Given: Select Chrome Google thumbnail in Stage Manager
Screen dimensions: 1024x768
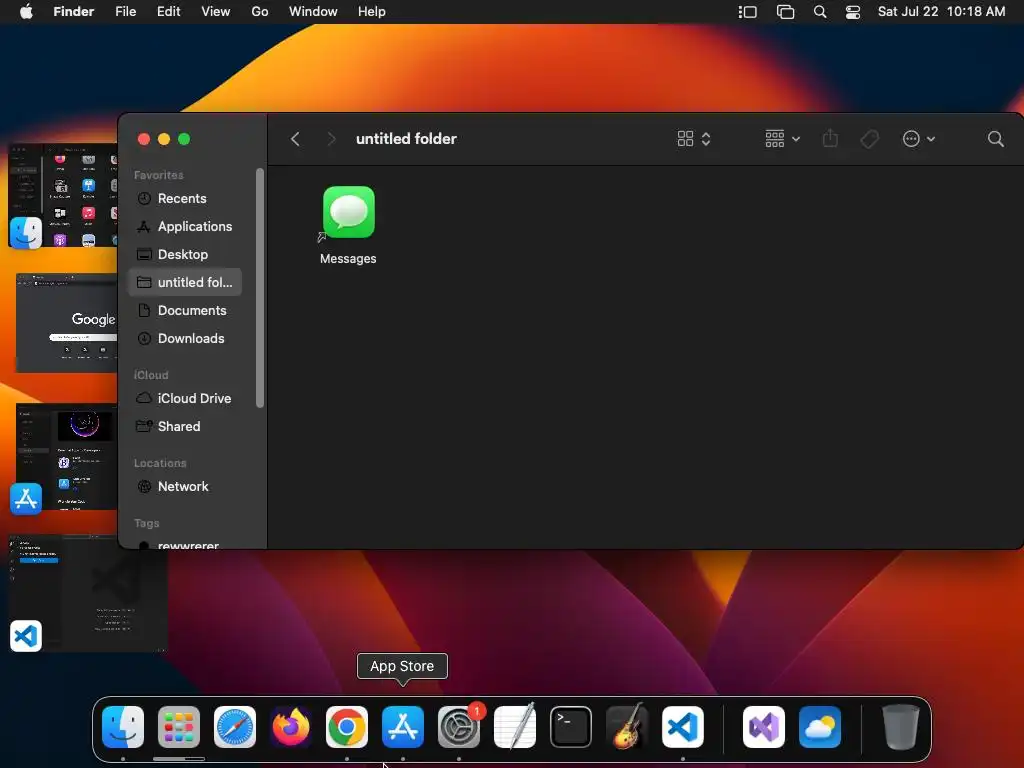Looking at the screenshot, I should [x=67, y=323].
